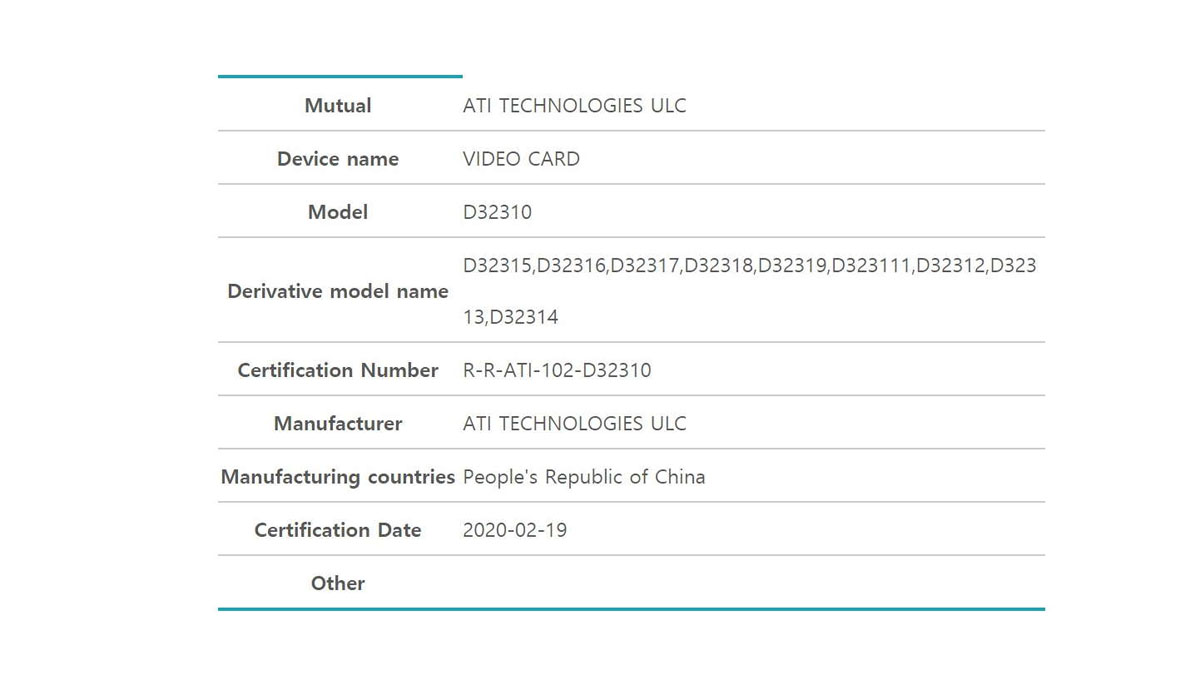Click the Manufacturing countries label
1200x675 pixels.
pos(338,477)
